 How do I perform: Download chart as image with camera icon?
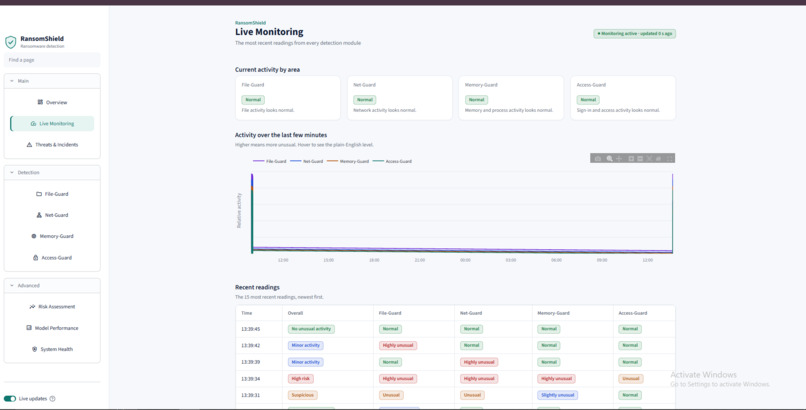(x=597, y=158)
